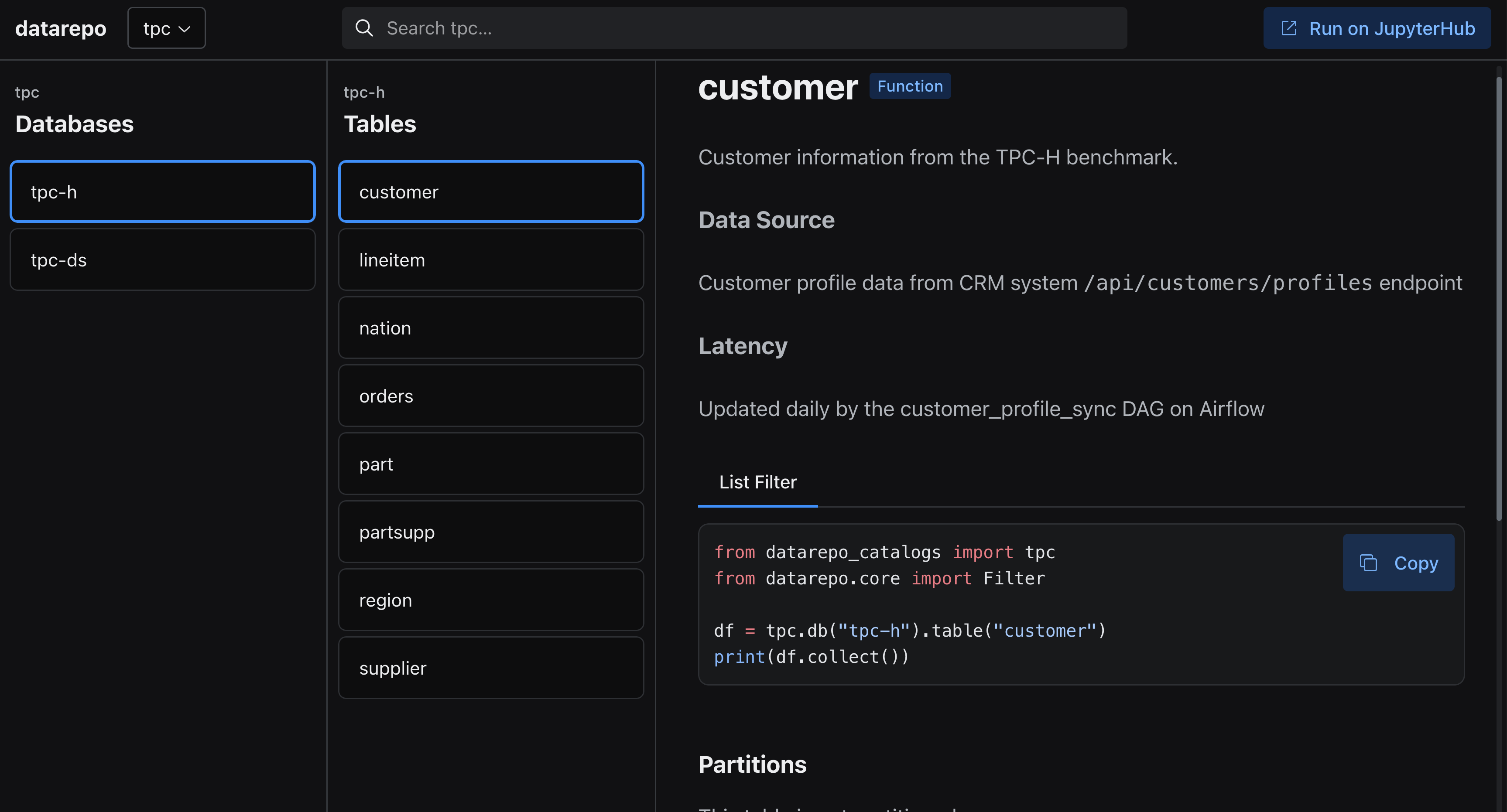Select the tpc-ds database
The height and width of the screenshot is (812, 1507).
point(163,259)
